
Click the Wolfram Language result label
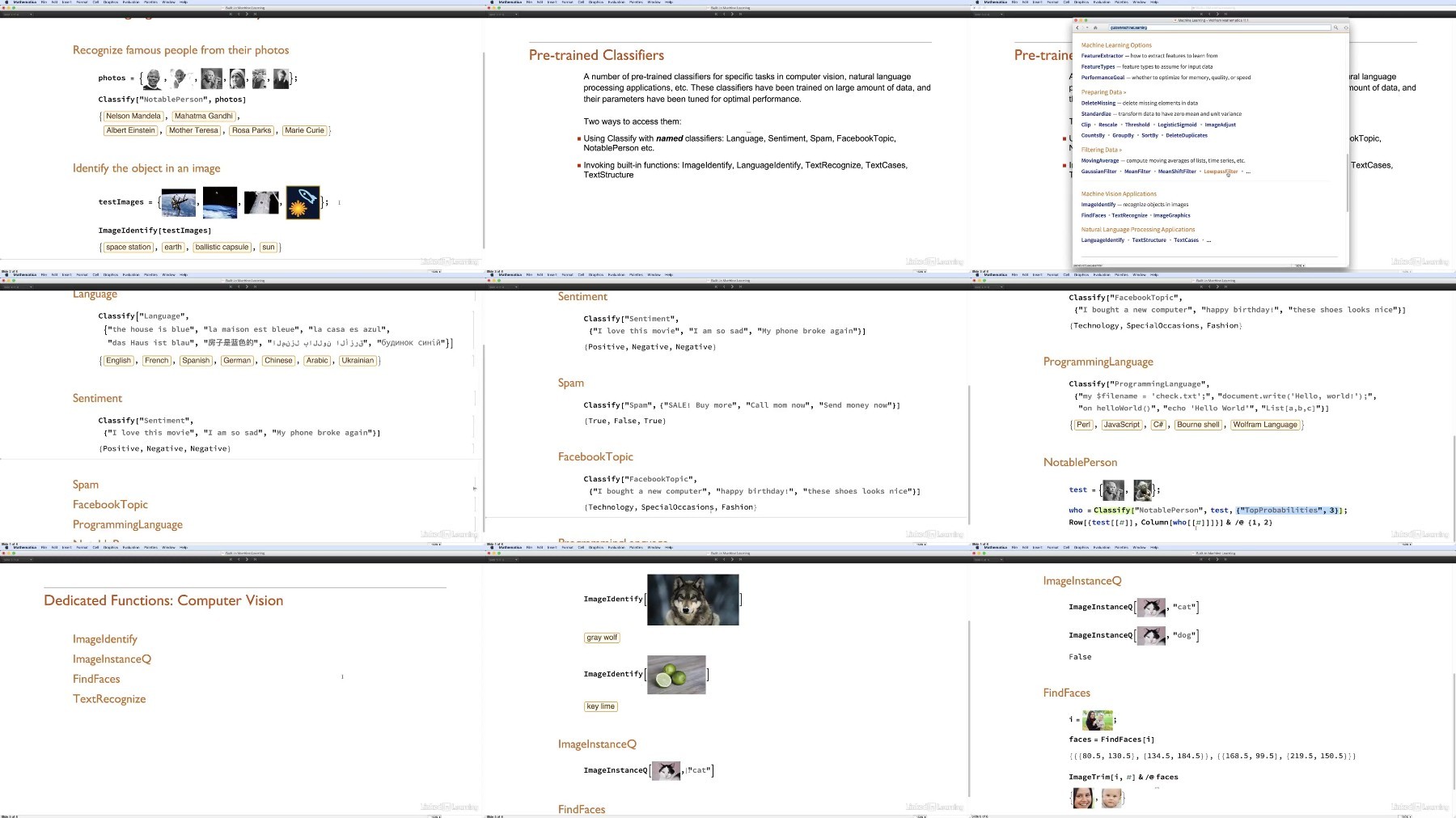[x=1265, y=425]
